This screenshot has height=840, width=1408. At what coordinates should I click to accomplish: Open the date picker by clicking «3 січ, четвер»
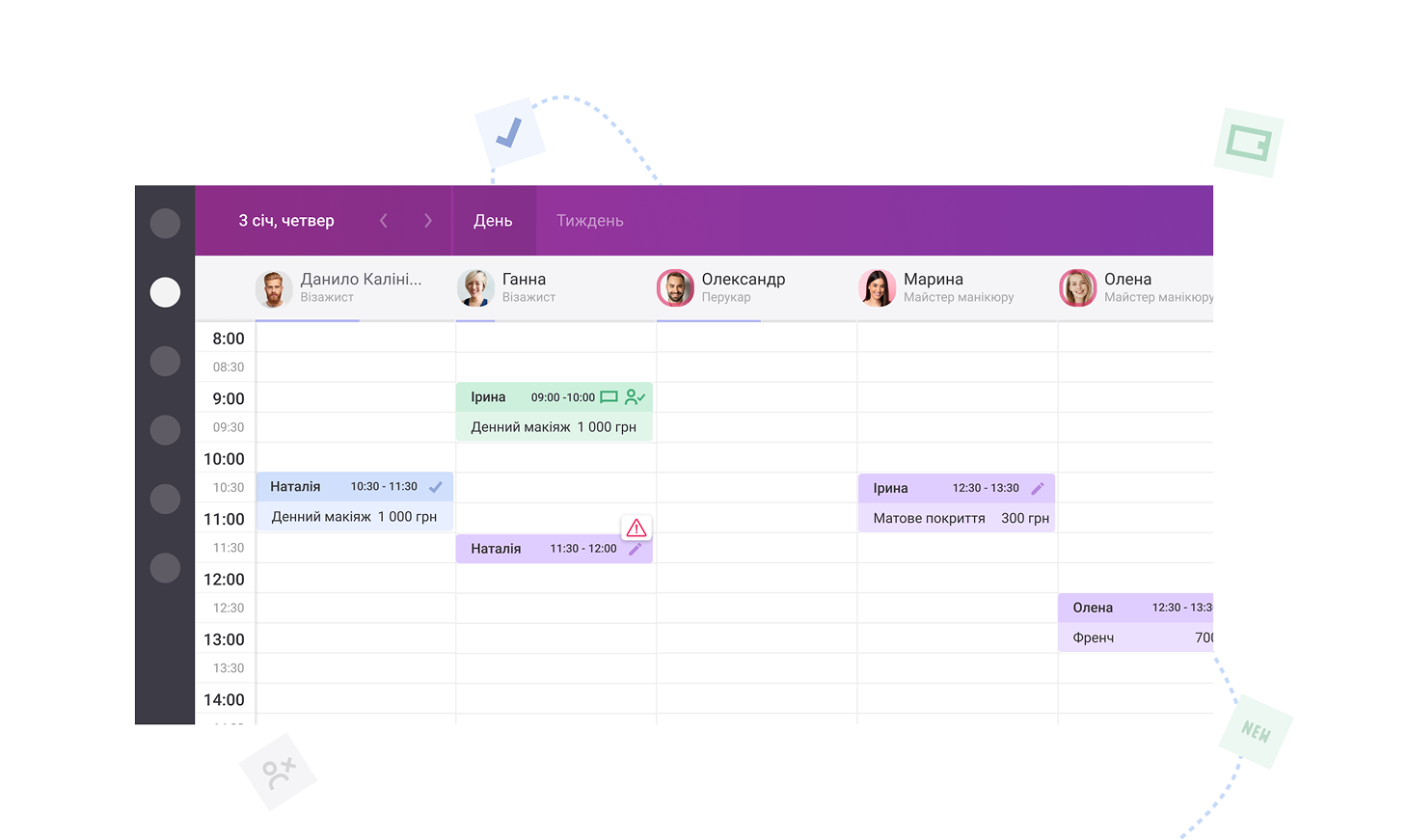click(286, 220)
